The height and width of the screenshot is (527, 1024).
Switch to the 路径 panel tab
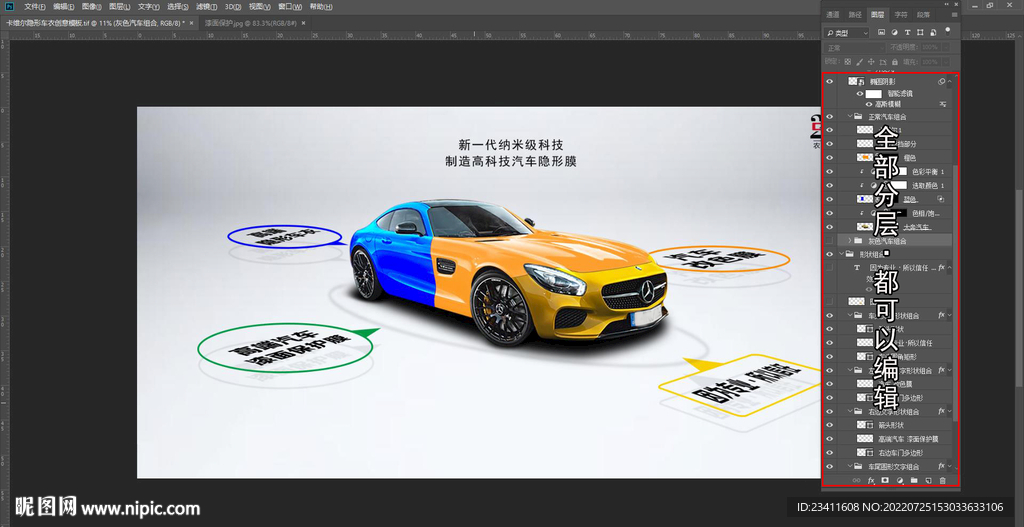(x=855, y=15)
